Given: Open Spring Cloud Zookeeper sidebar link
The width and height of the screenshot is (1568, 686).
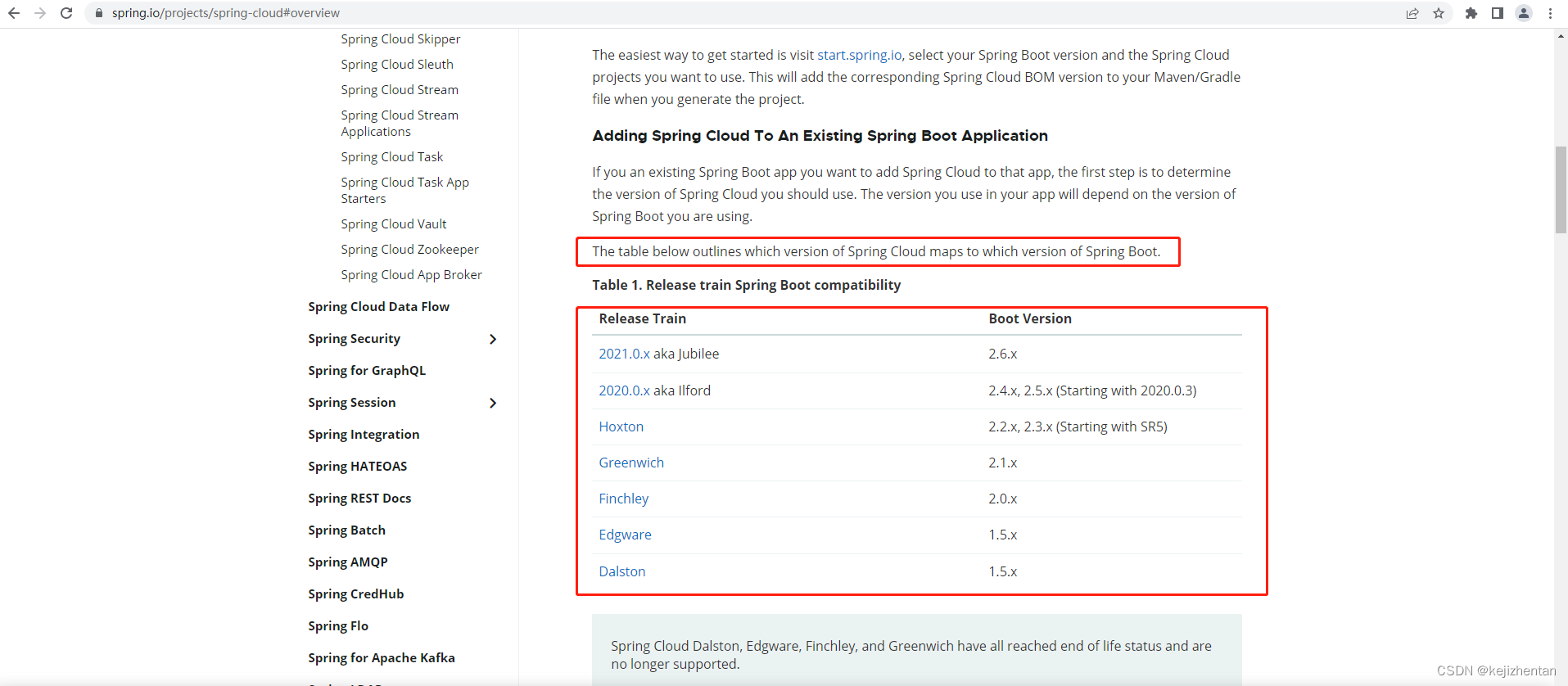Looking at the screenshot, I should coord(410,250).
